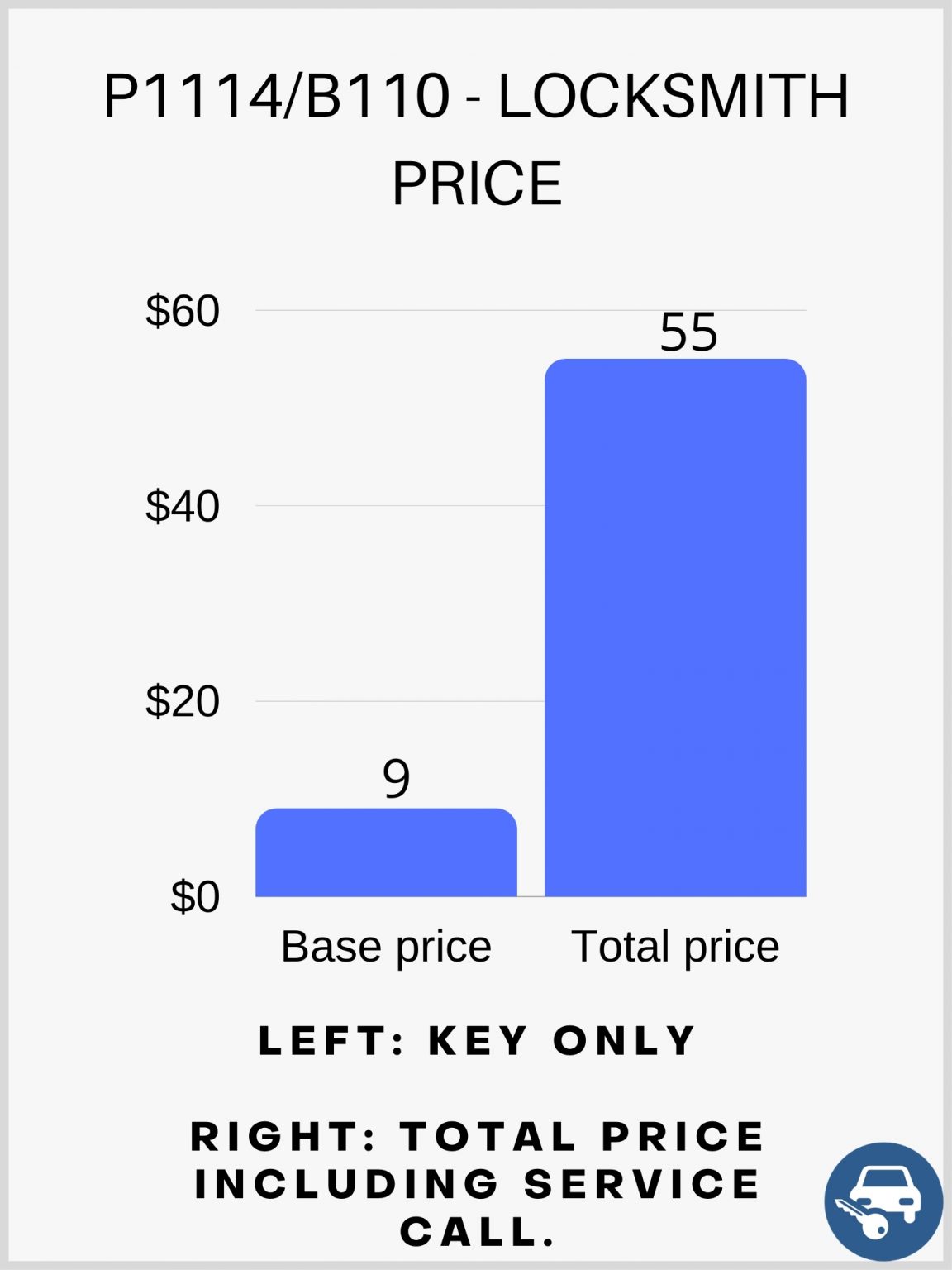Click the $0 axis label
Screen dimensions: 952x1270
coord(195,896)
